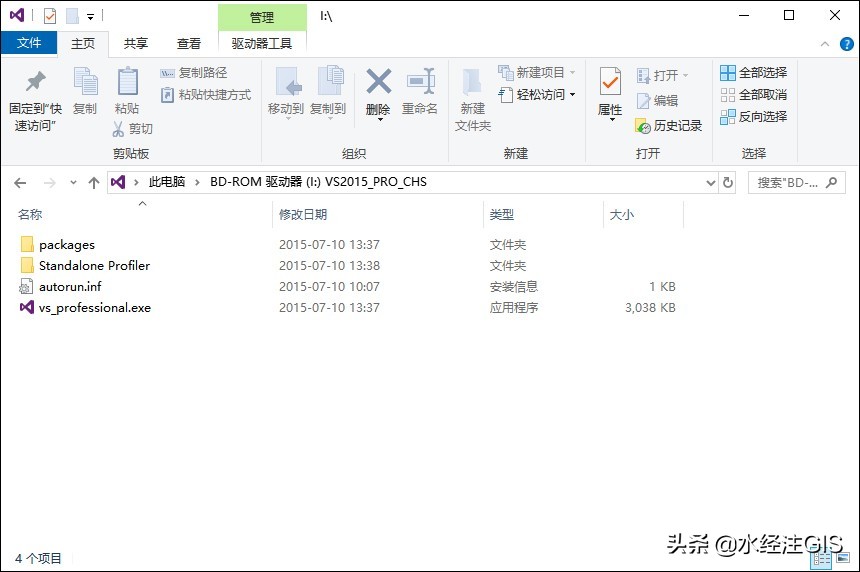Click the Help question mark icon

846,44
